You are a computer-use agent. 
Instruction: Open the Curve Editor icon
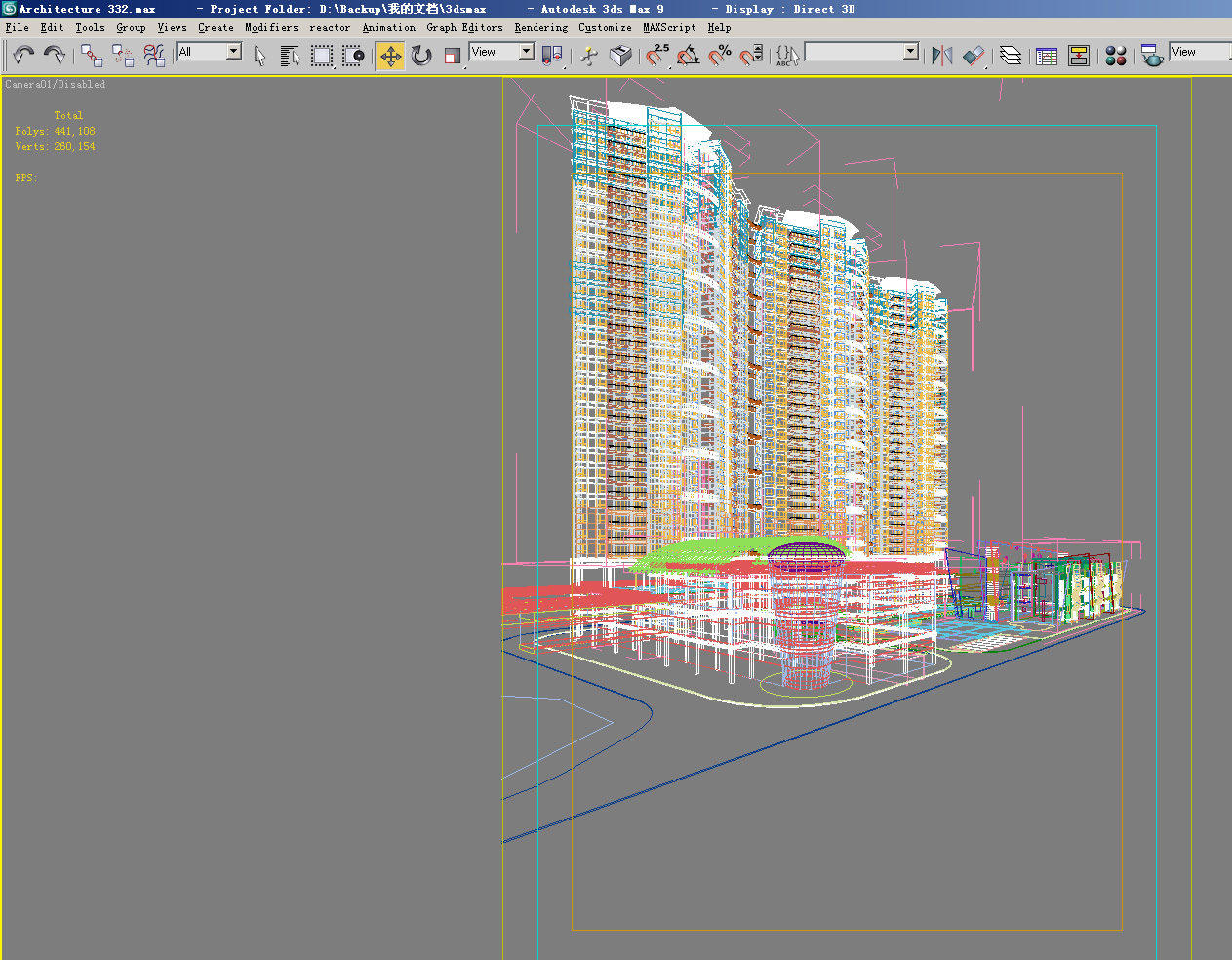[x=1047, y=56]
